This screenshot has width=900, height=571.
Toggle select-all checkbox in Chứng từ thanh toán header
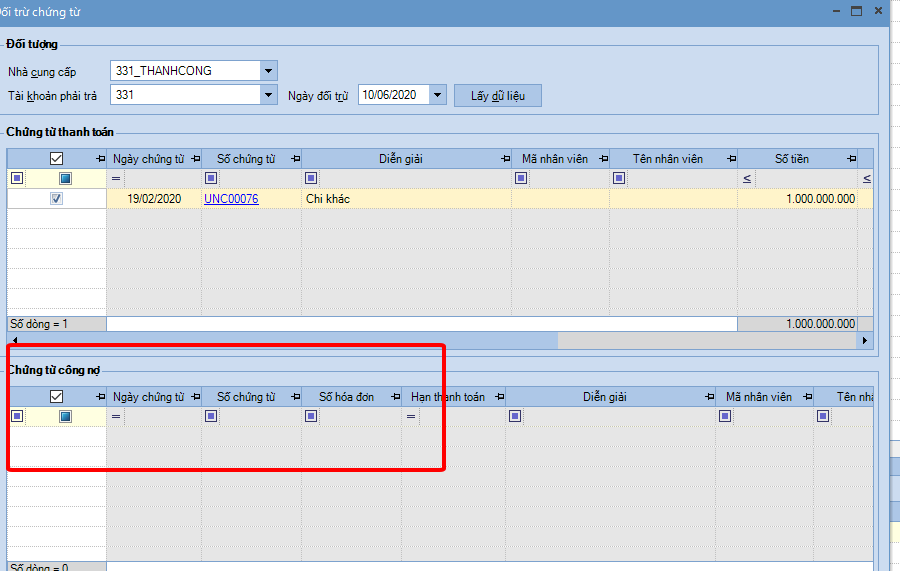pos(56,159)
